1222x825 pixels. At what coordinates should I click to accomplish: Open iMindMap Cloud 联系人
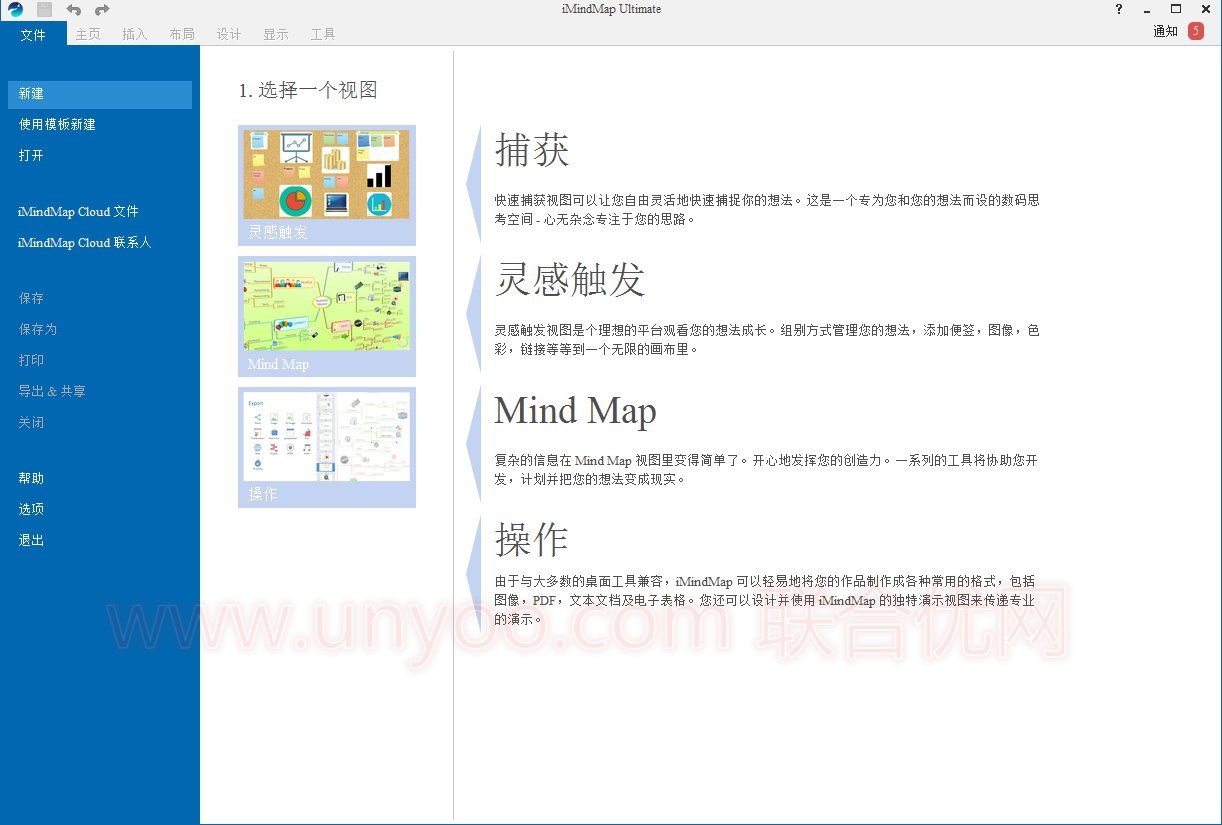(85, 243)
